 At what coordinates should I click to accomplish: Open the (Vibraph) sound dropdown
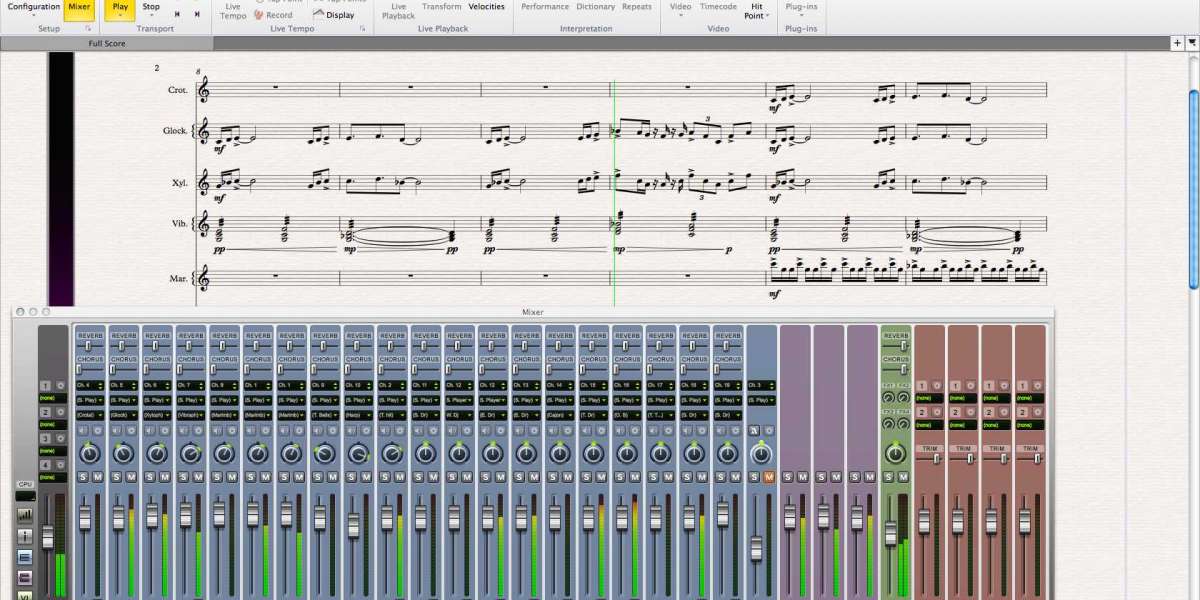click(x=191, y=414)
